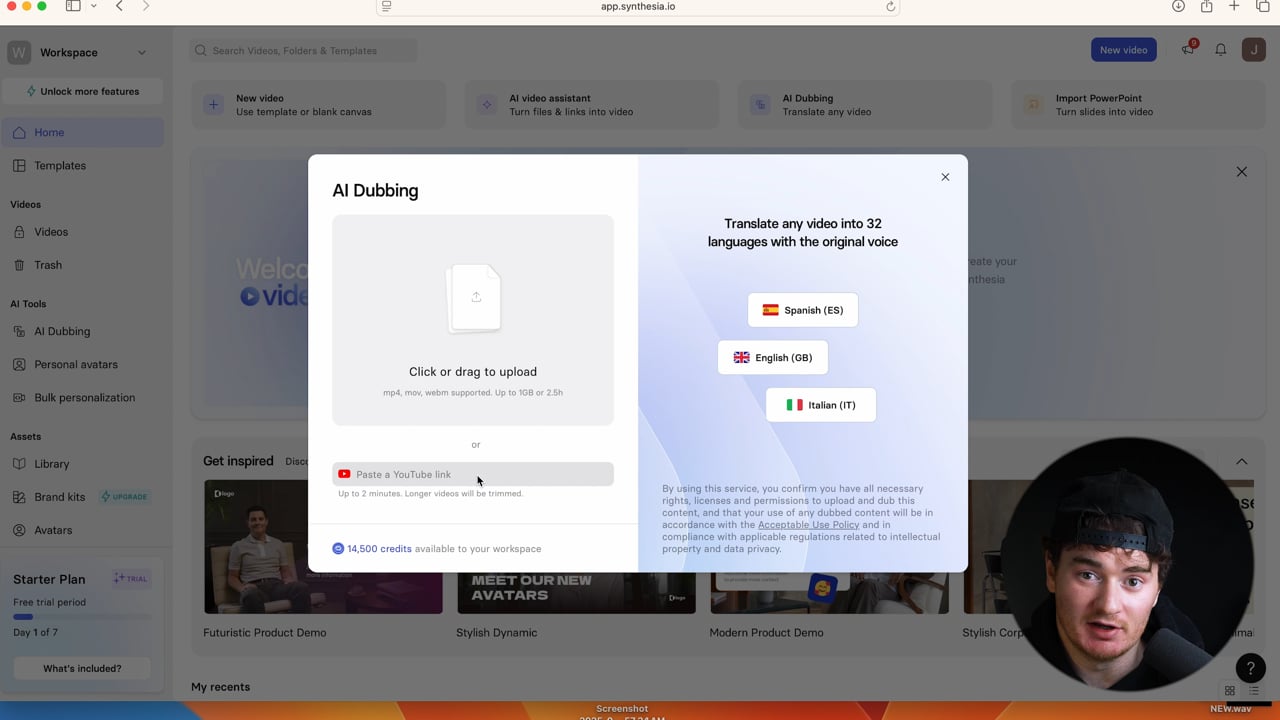Dismiss the welcome banner with X

pos(1241,172)
